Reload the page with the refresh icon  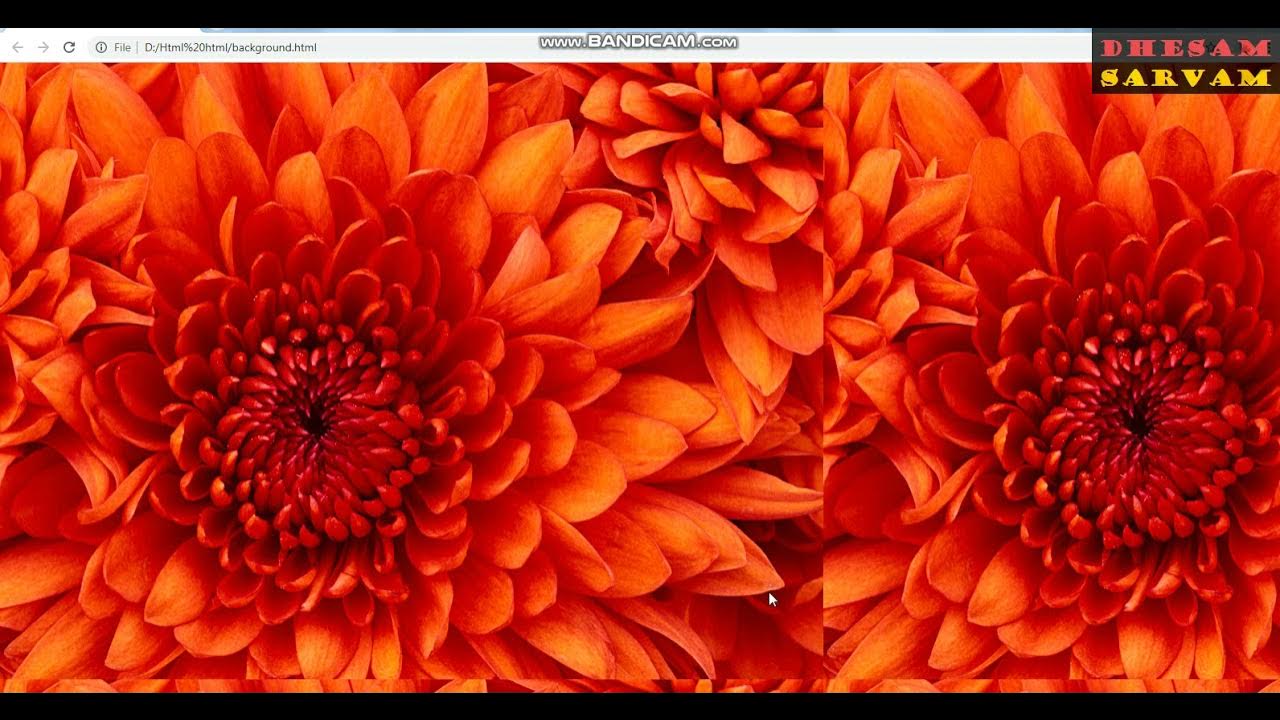69,47
